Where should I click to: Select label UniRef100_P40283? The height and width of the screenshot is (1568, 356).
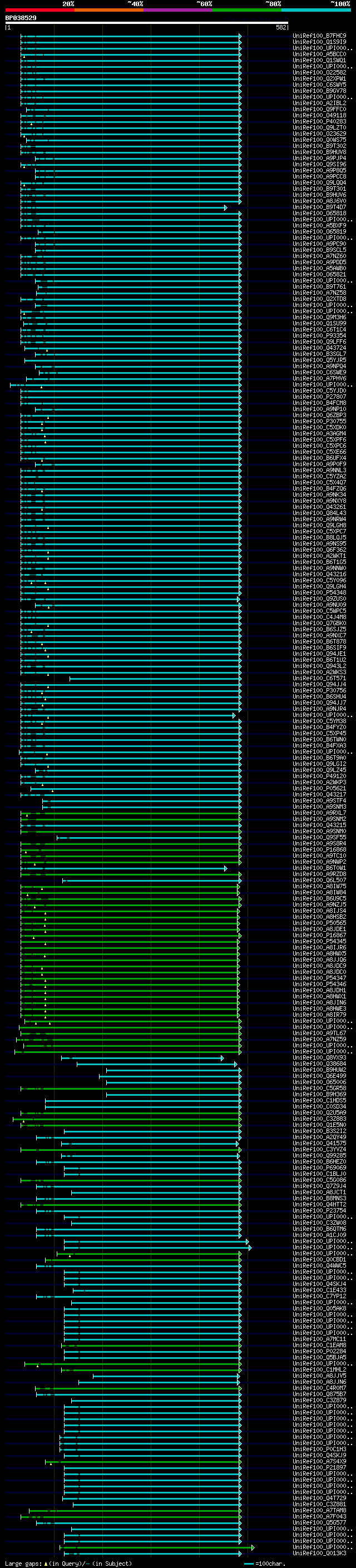[x=319, y=122]
